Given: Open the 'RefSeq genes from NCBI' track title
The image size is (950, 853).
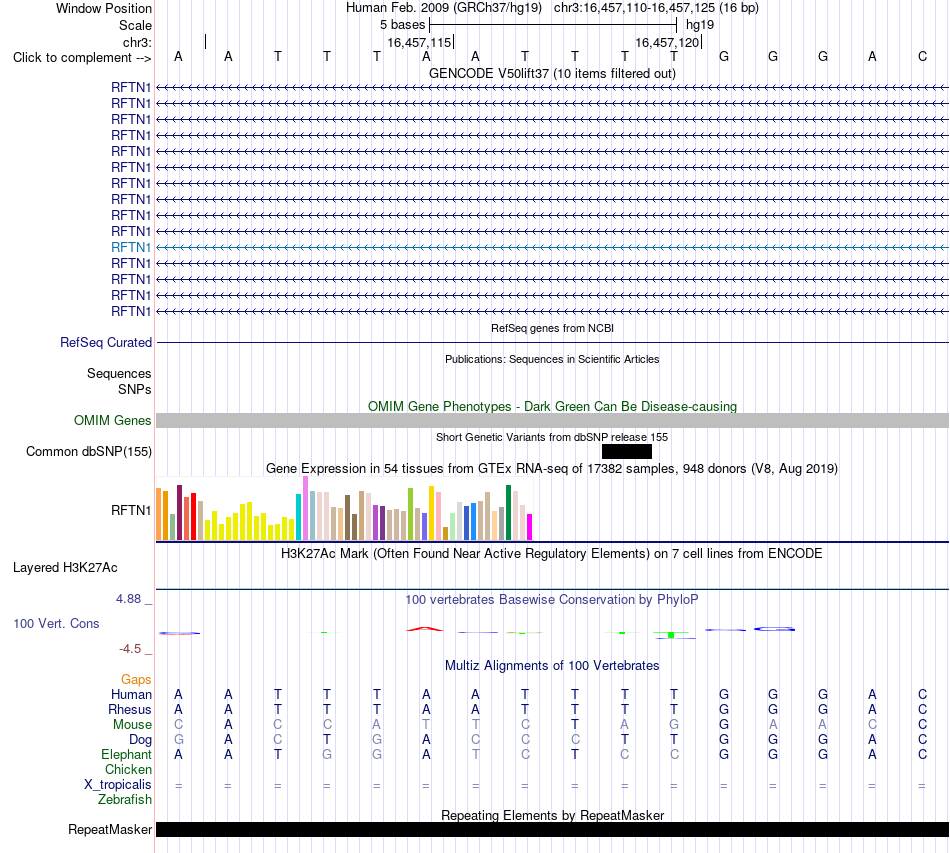Looking at the screenshot, I should [x=552, y=328].
